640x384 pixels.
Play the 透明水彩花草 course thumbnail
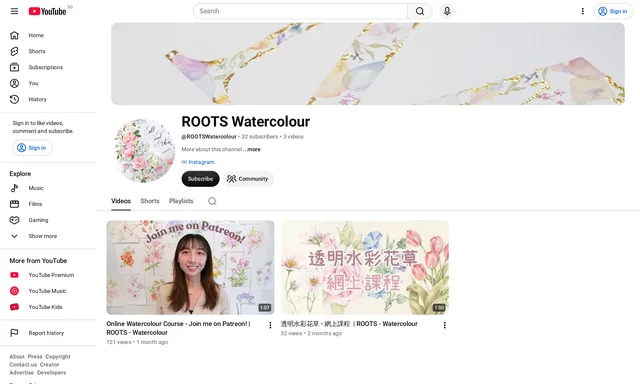coord(364,268)
